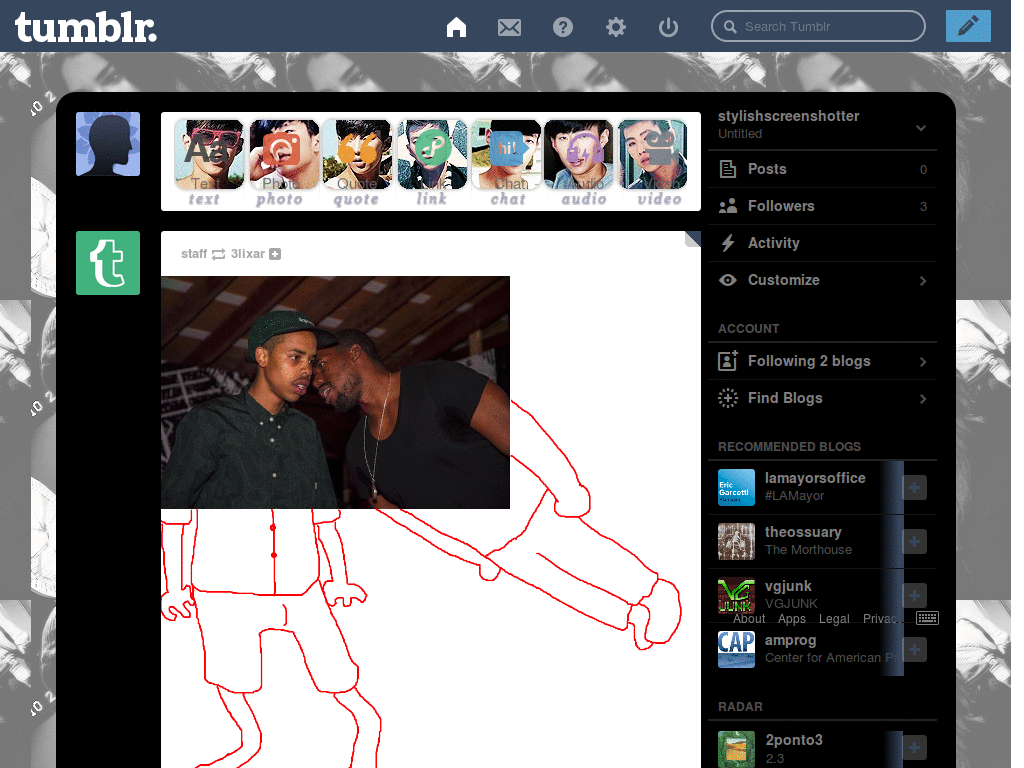Image resolution: width=1024 pixels, height=768 pixels.
Task: Follow vgjunk with the plus button
Action: point(914,595)
